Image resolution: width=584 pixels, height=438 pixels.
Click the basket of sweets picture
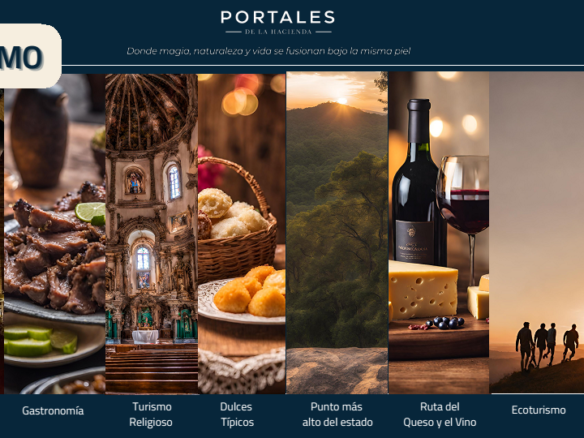242,234
